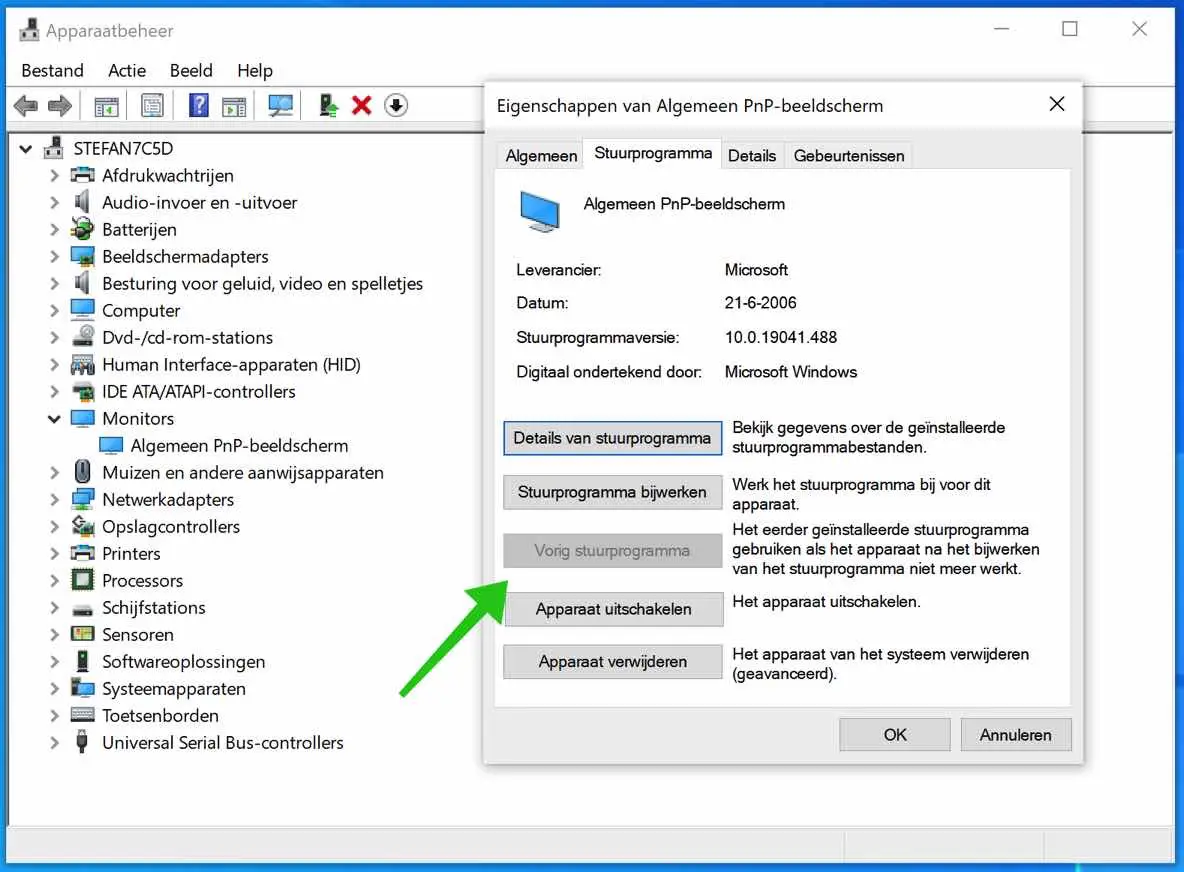
Task: Click the Microsoft Windows signer text
Action: click(791, 372)
